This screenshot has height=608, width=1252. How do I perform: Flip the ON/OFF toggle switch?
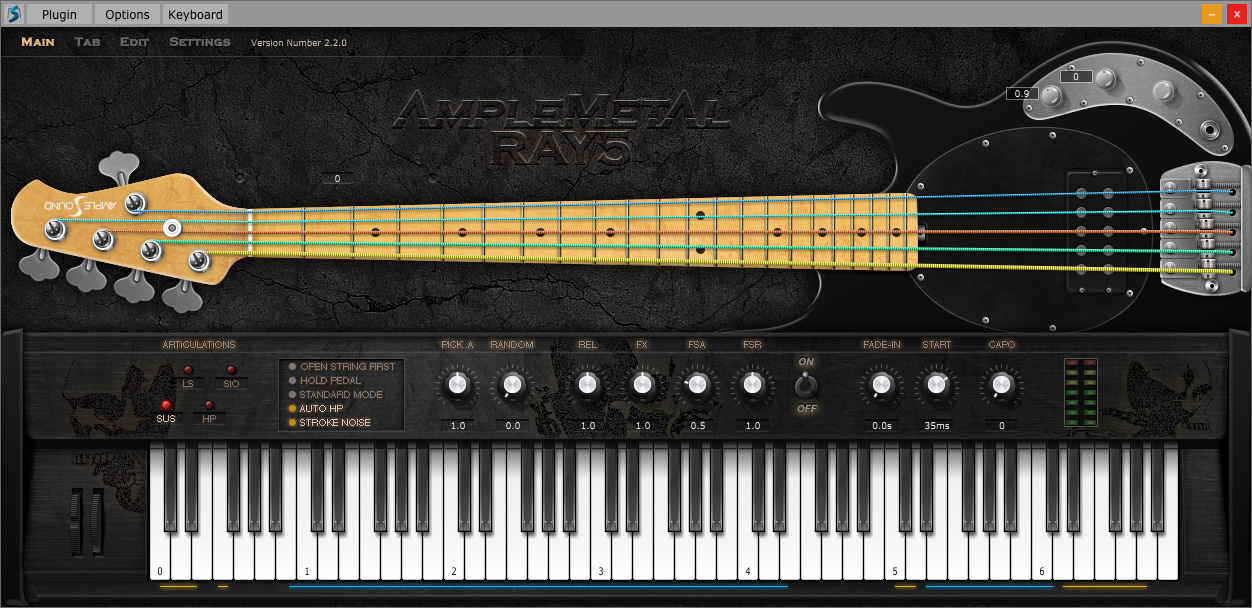click(805, 384)
